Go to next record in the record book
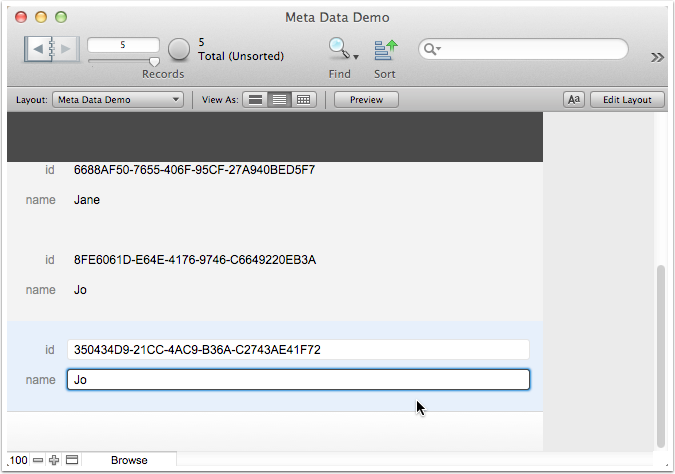 [x=64, y=48]
